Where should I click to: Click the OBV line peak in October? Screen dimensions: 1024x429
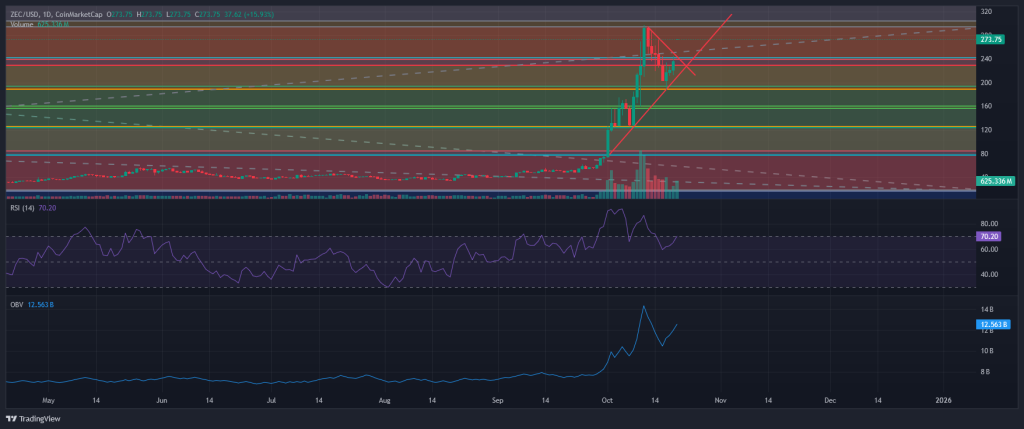point(644,307)
